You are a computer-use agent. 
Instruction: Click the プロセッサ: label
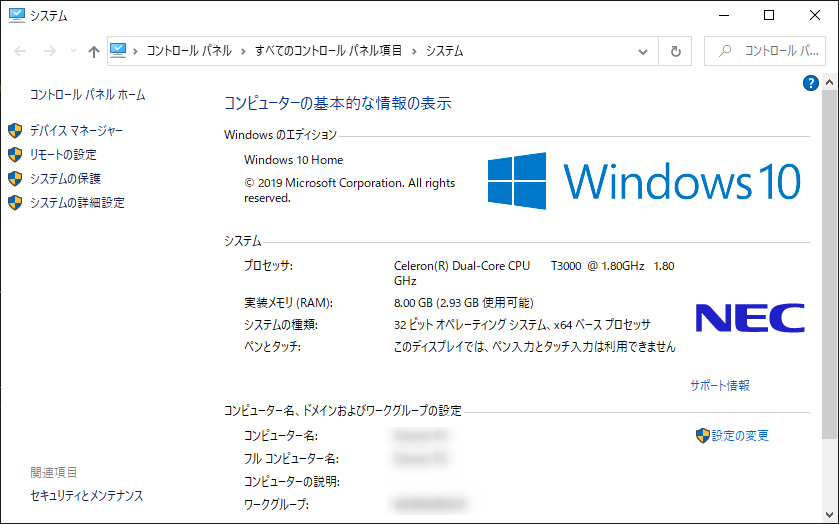[268, 265]
